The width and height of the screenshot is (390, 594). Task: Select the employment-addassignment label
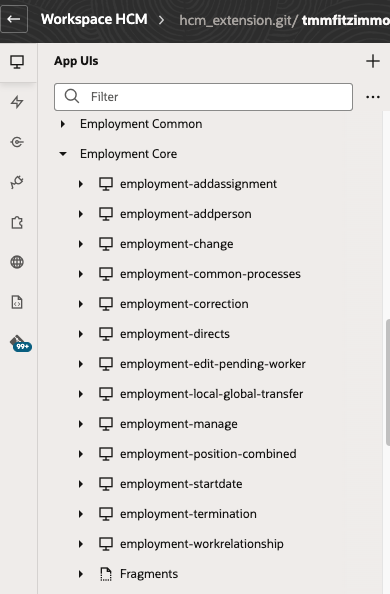pos(198,184)
